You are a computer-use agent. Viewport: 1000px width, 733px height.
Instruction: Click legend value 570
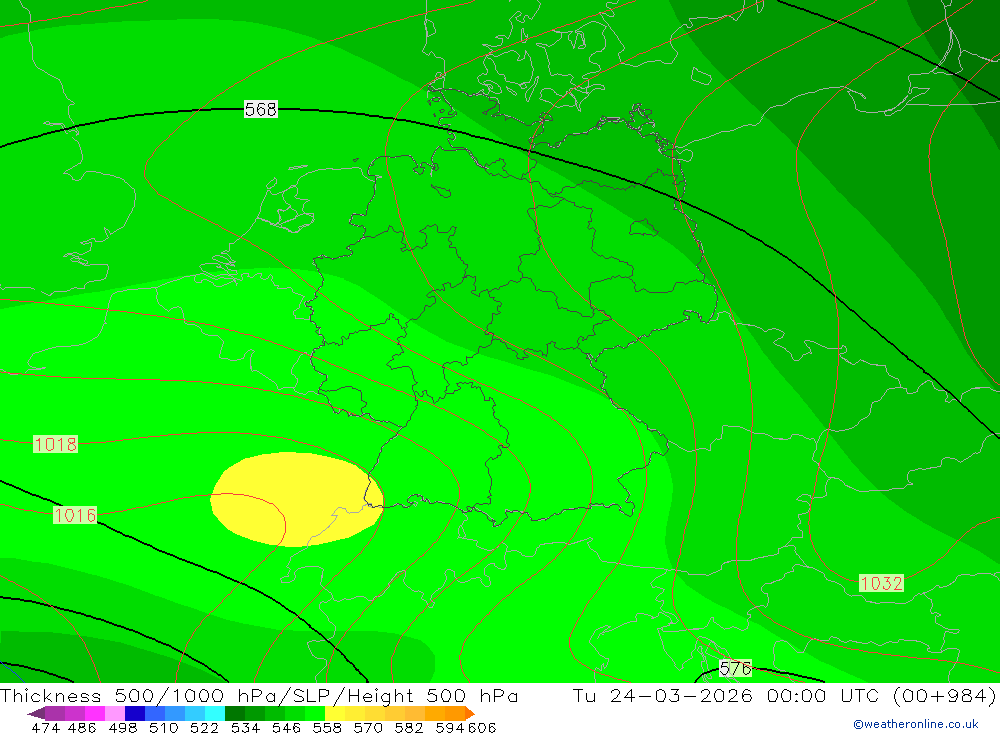[367, 727]
